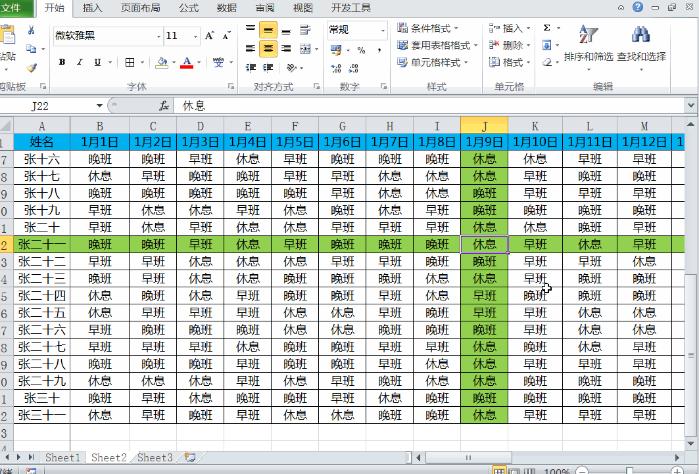Click AutoSum sigma icon
The image size is (699, 474).
point(547,28)
